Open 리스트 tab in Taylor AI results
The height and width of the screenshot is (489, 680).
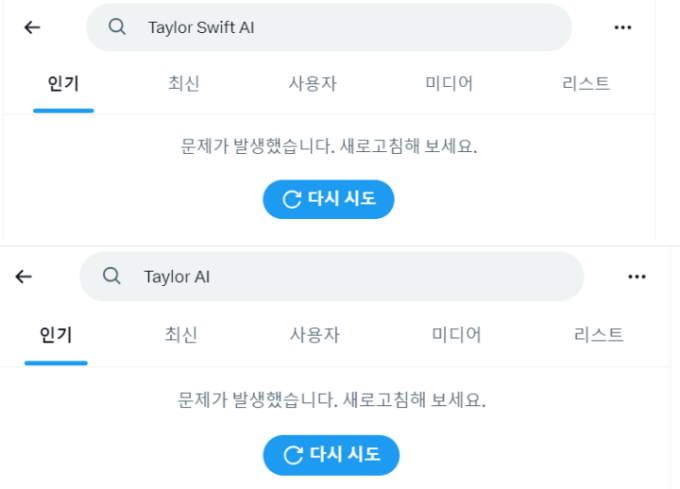(598, 335)
